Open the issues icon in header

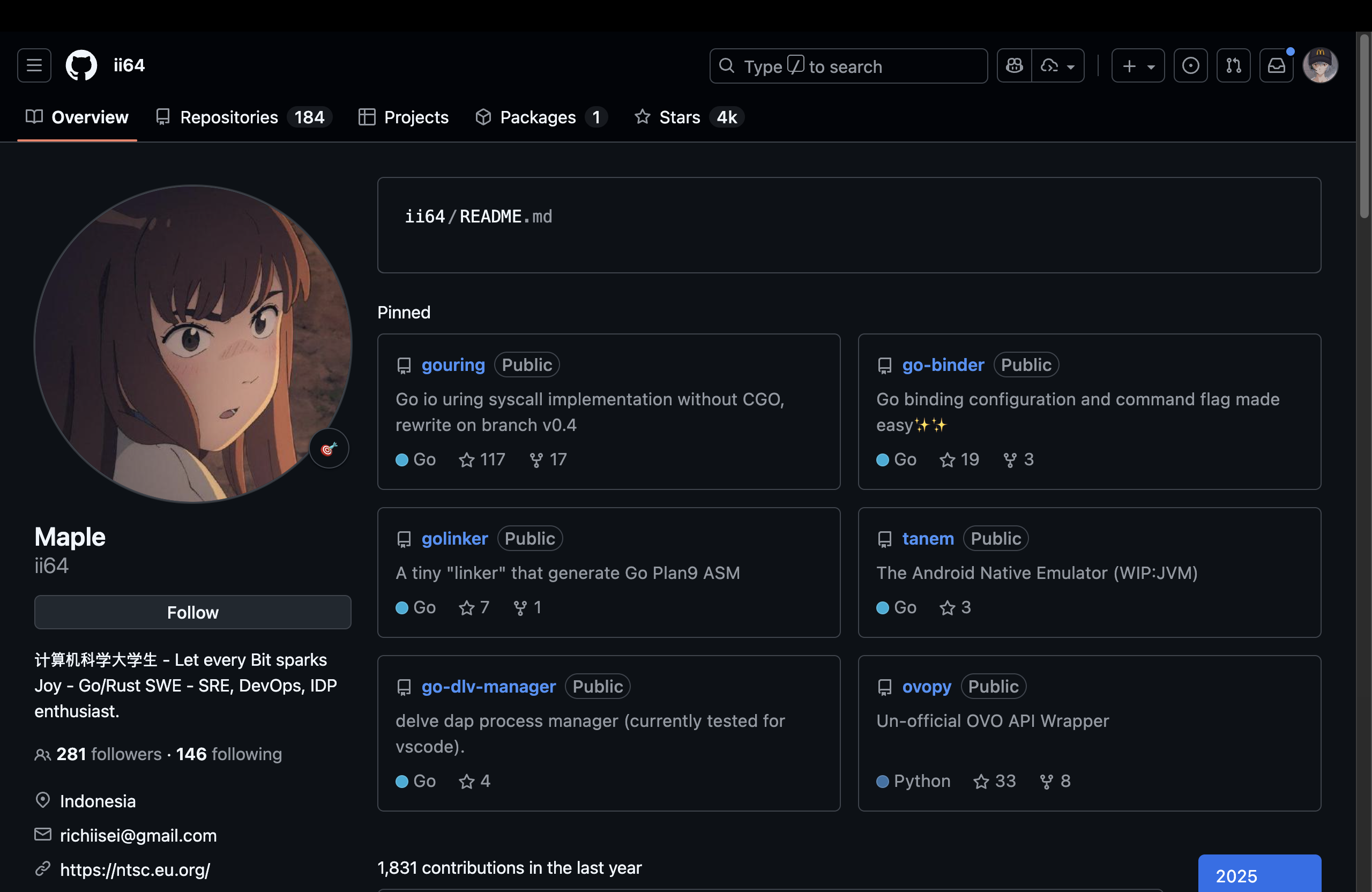point(1190,66)
